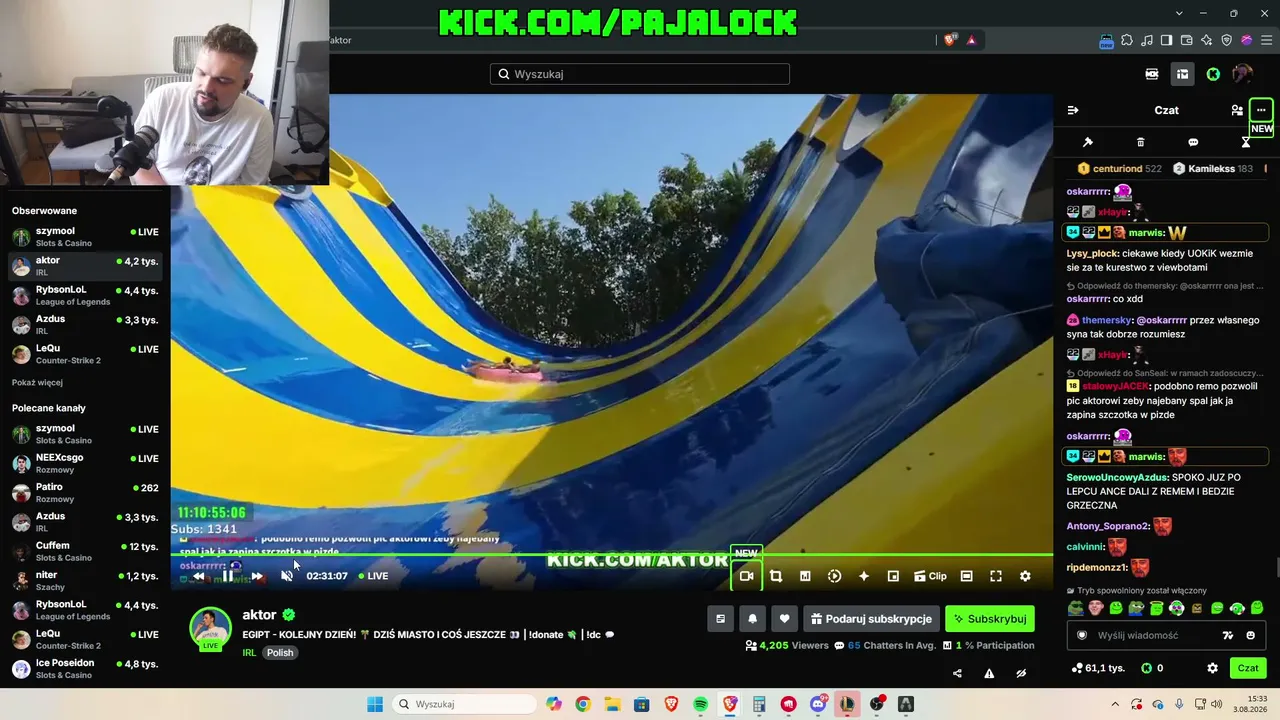Open the 7TV emote menu in chat input
The height and width of the screenshot is (720, 1280).
1228,635
